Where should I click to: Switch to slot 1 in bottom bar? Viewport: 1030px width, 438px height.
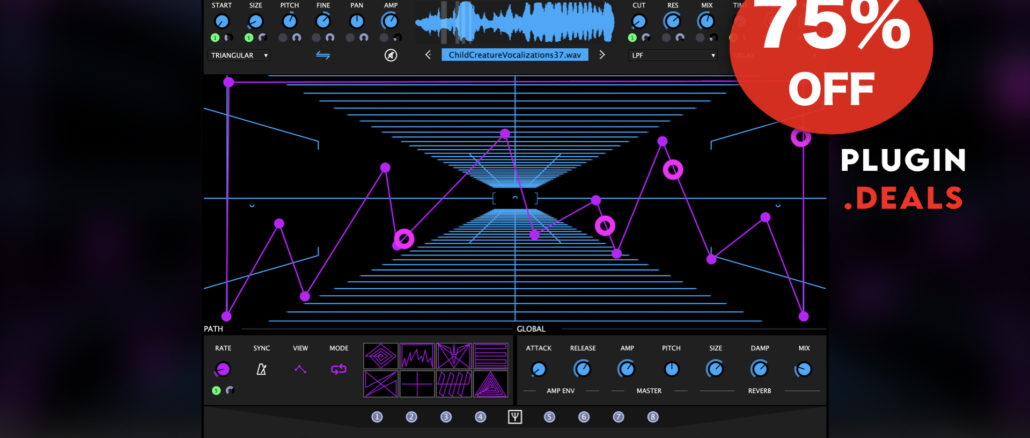tap(377, 416)
